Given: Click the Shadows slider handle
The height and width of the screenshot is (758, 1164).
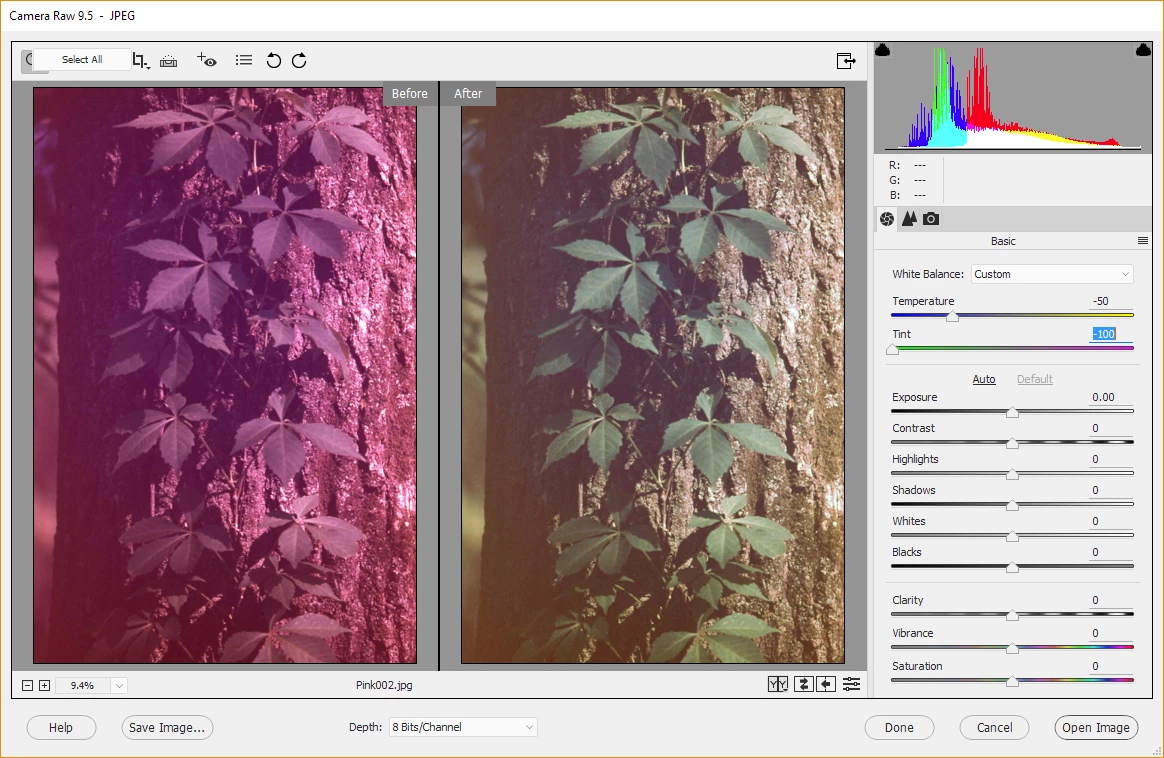Looking at the screenshot, I should (1012, 506).
